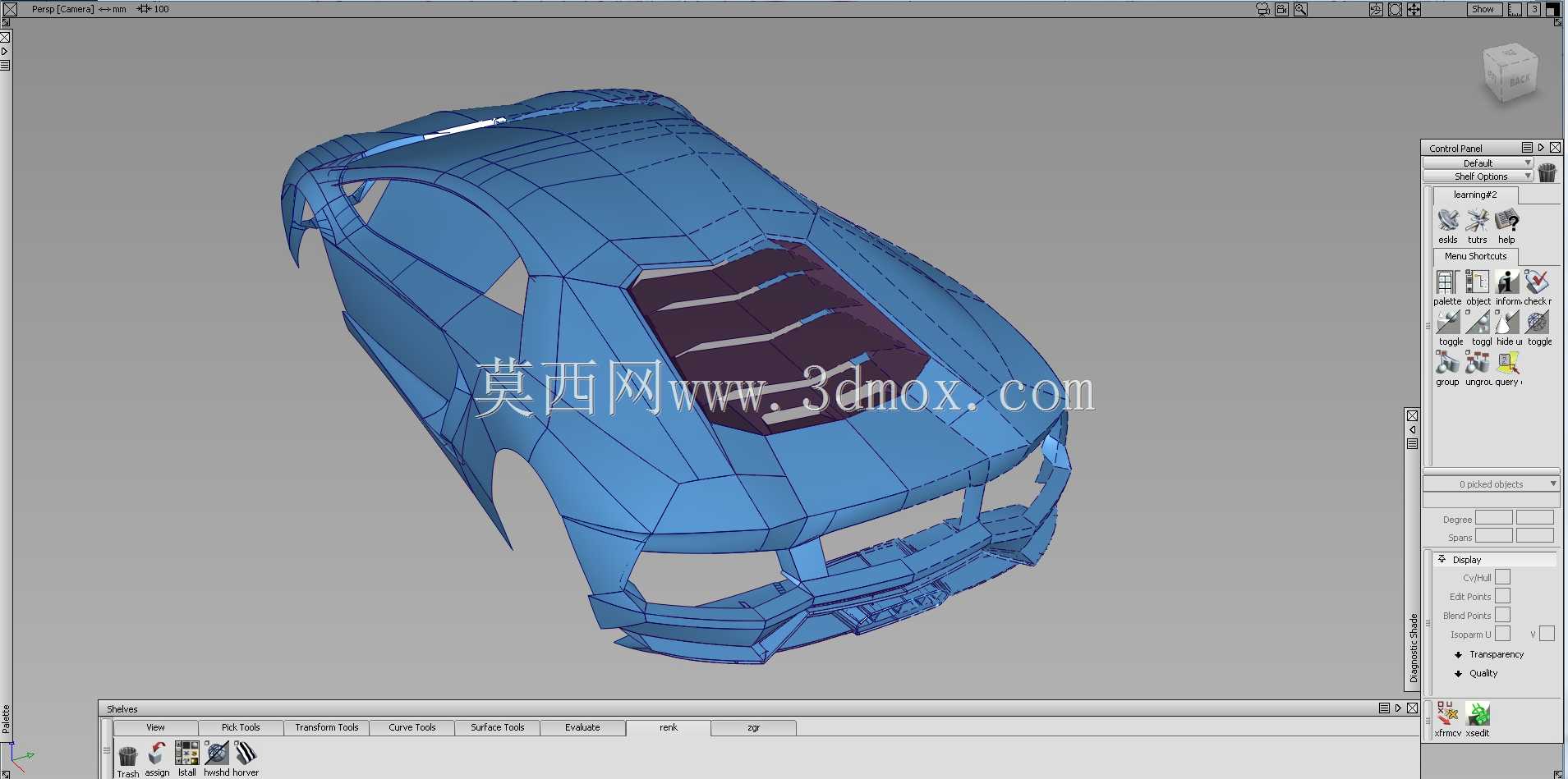This screenshot has width=1568, height=779.
Task: Expand the Transparency section
Action: point(1458,654)
